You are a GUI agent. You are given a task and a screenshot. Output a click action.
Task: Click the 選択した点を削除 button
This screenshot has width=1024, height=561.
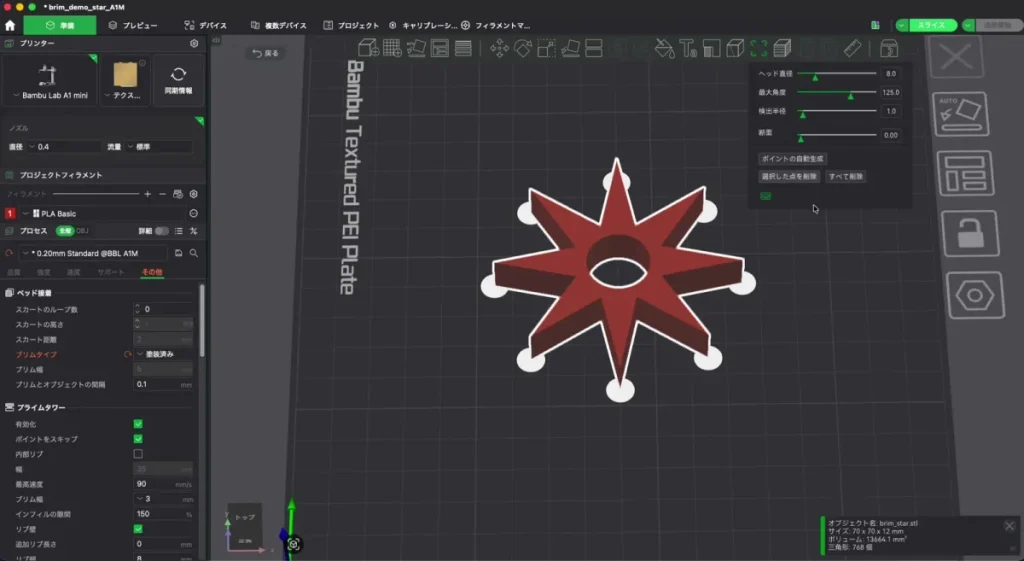pos(789,176)
